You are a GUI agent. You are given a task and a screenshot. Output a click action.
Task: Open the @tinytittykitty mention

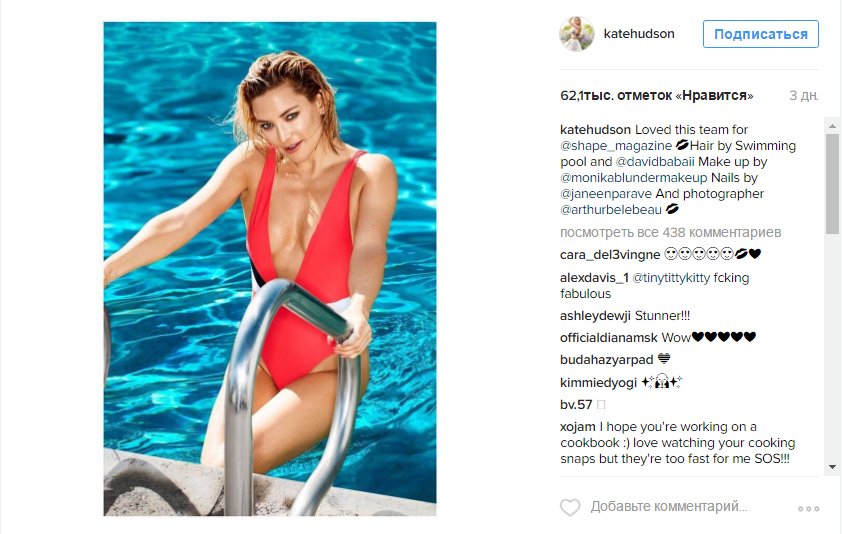(x=671, y=278)
